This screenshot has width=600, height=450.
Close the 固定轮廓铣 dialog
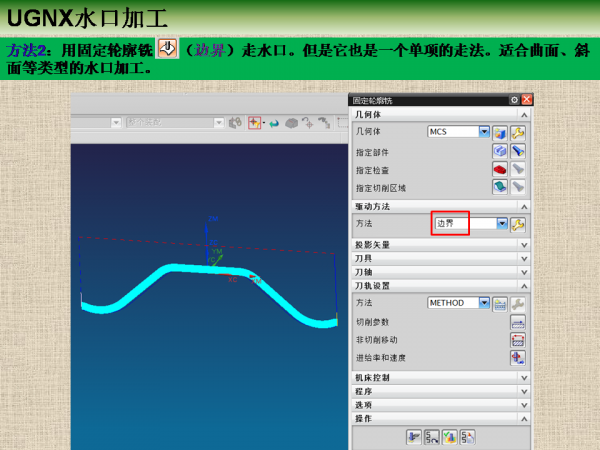[x=527, y=100]
